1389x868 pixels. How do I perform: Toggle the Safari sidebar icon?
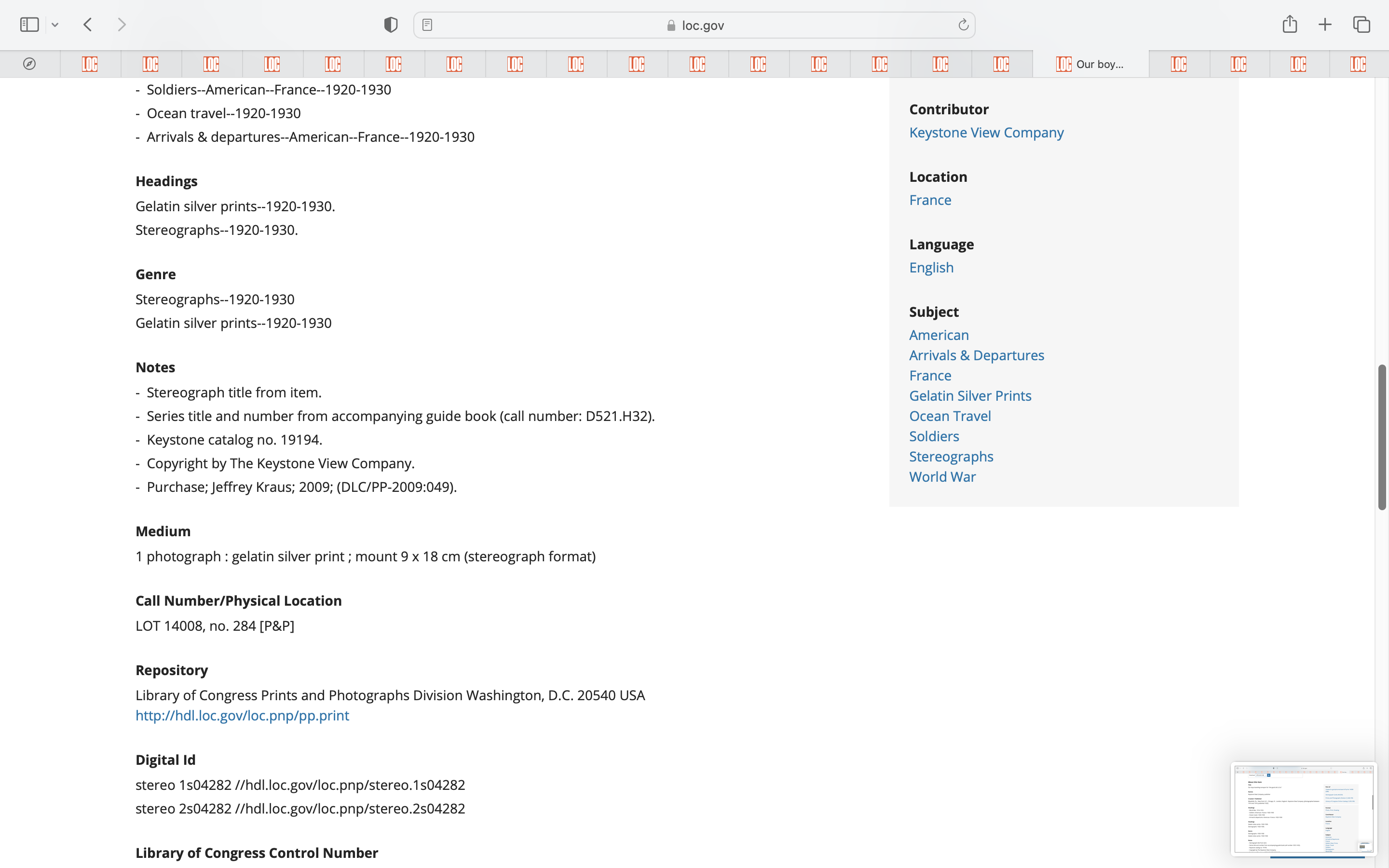pyautogui.click(x=29, y=25)
